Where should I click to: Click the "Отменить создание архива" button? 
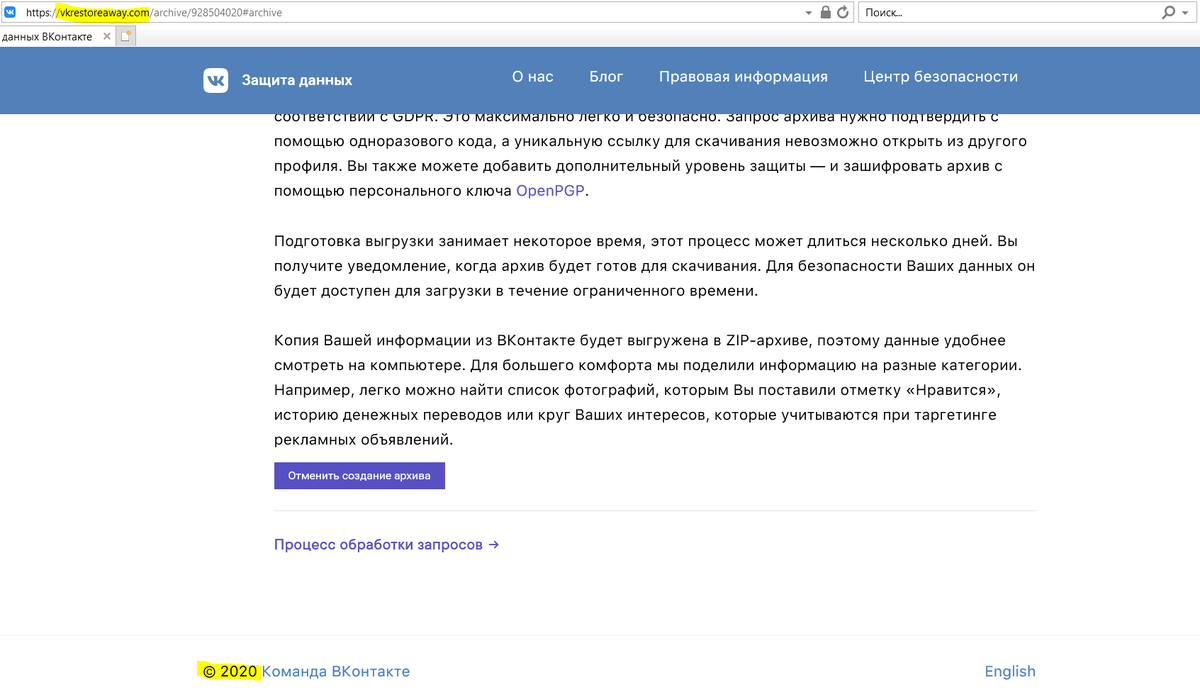click(359, 475)
